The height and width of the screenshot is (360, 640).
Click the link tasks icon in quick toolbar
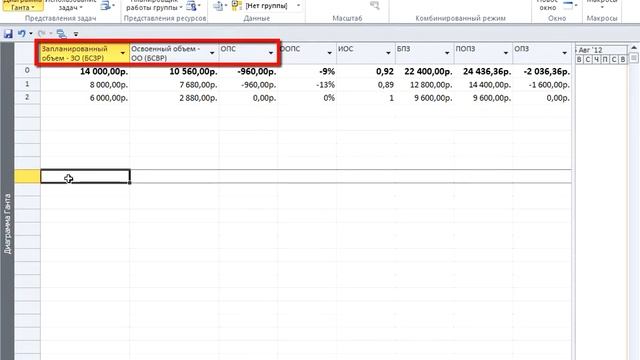click(x=62, y=34)
